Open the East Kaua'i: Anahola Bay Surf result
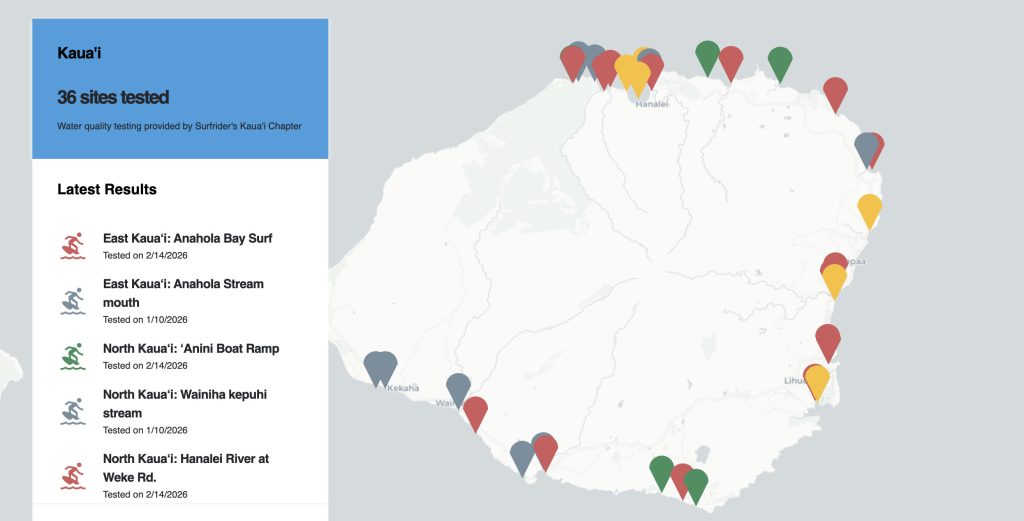 coord(187,239)
